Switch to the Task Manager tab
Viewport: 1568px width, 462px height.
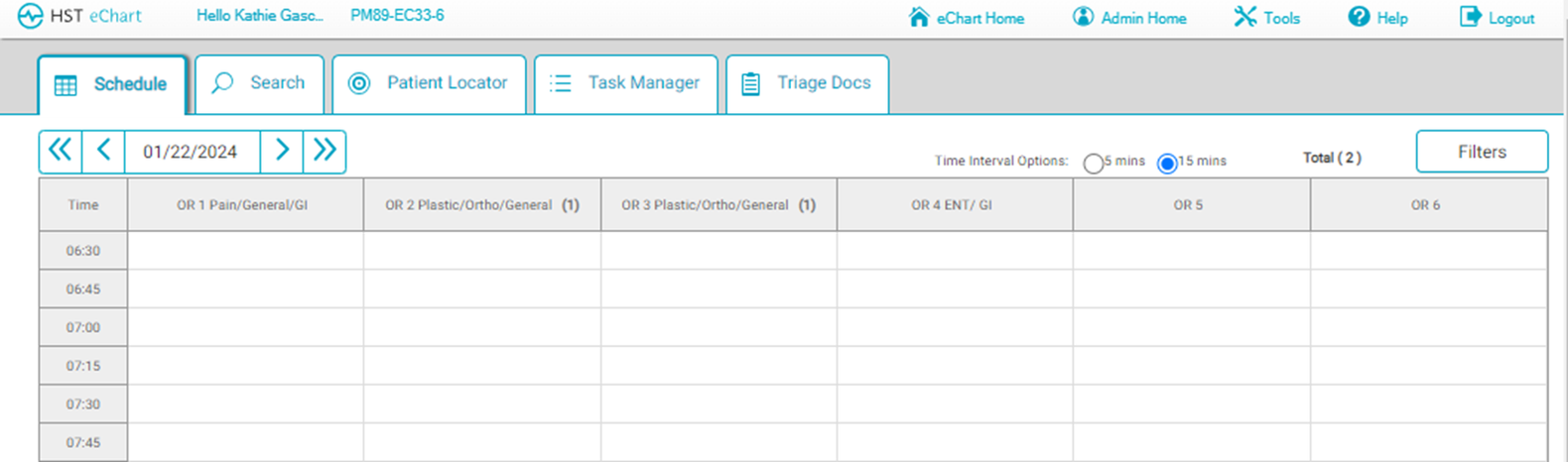click(625, 84)
